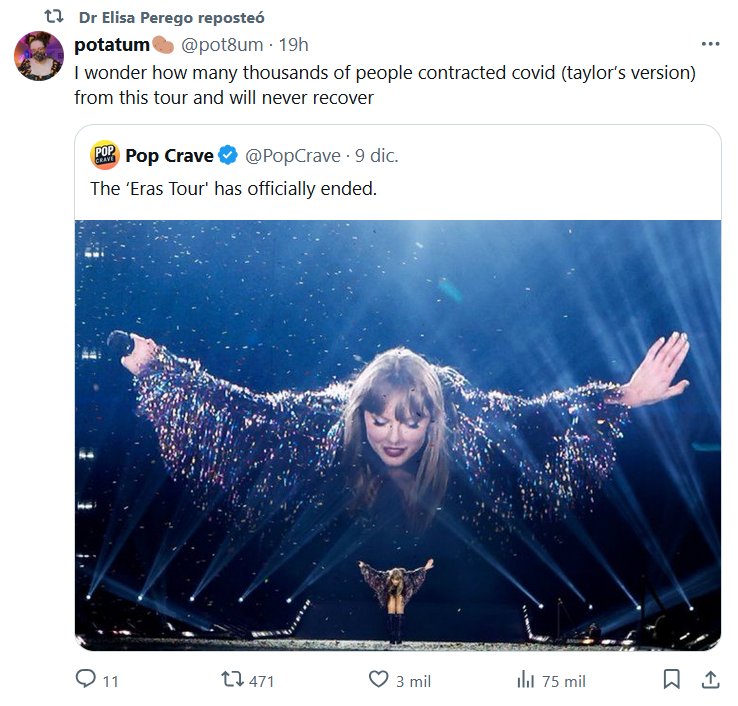
Task: Open quoted tweet date 9 dic.
Action: point(376,155)
